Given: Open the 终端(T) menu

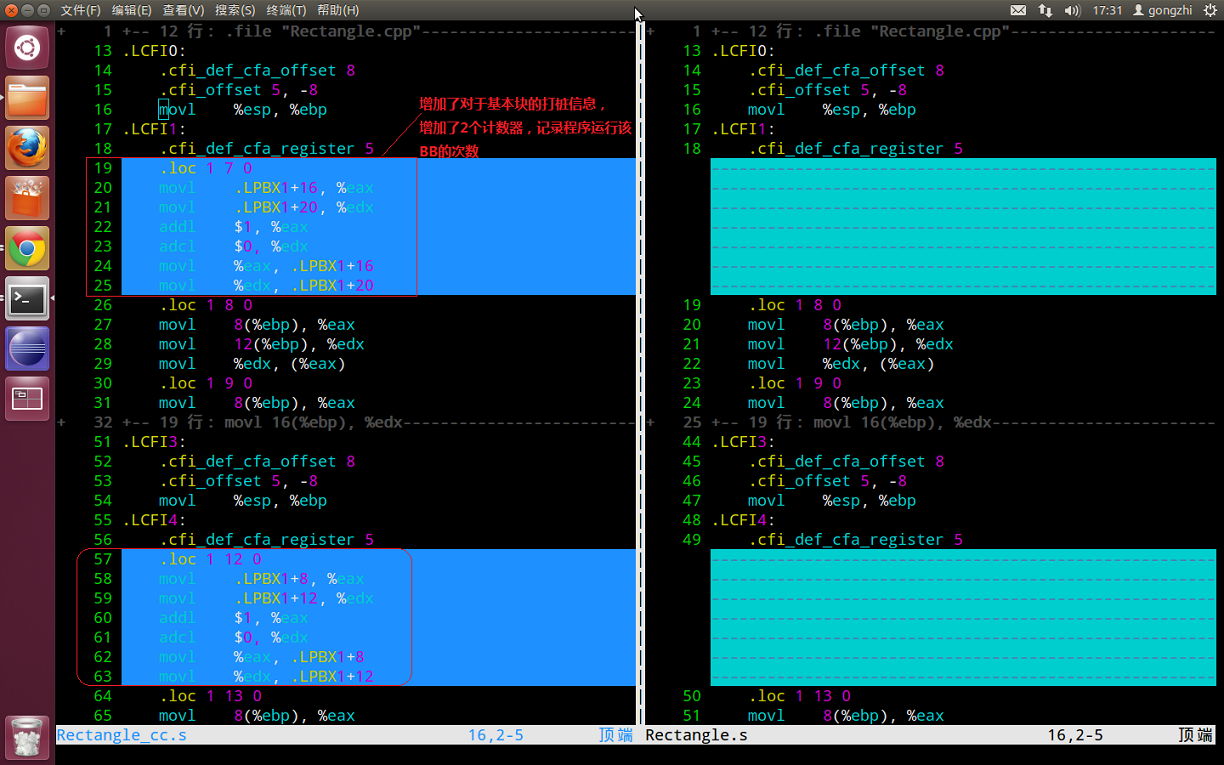Looking at the screenshot, I should coord(286,10).
